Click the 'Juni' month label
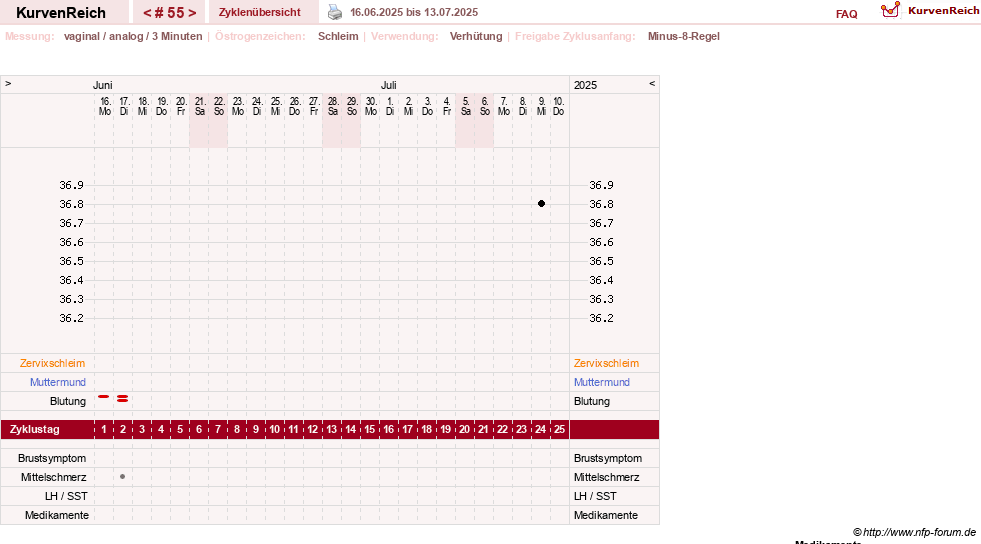The height and width of the screenshot is (544, 981). pyautogui.click(x=103, y=85)
